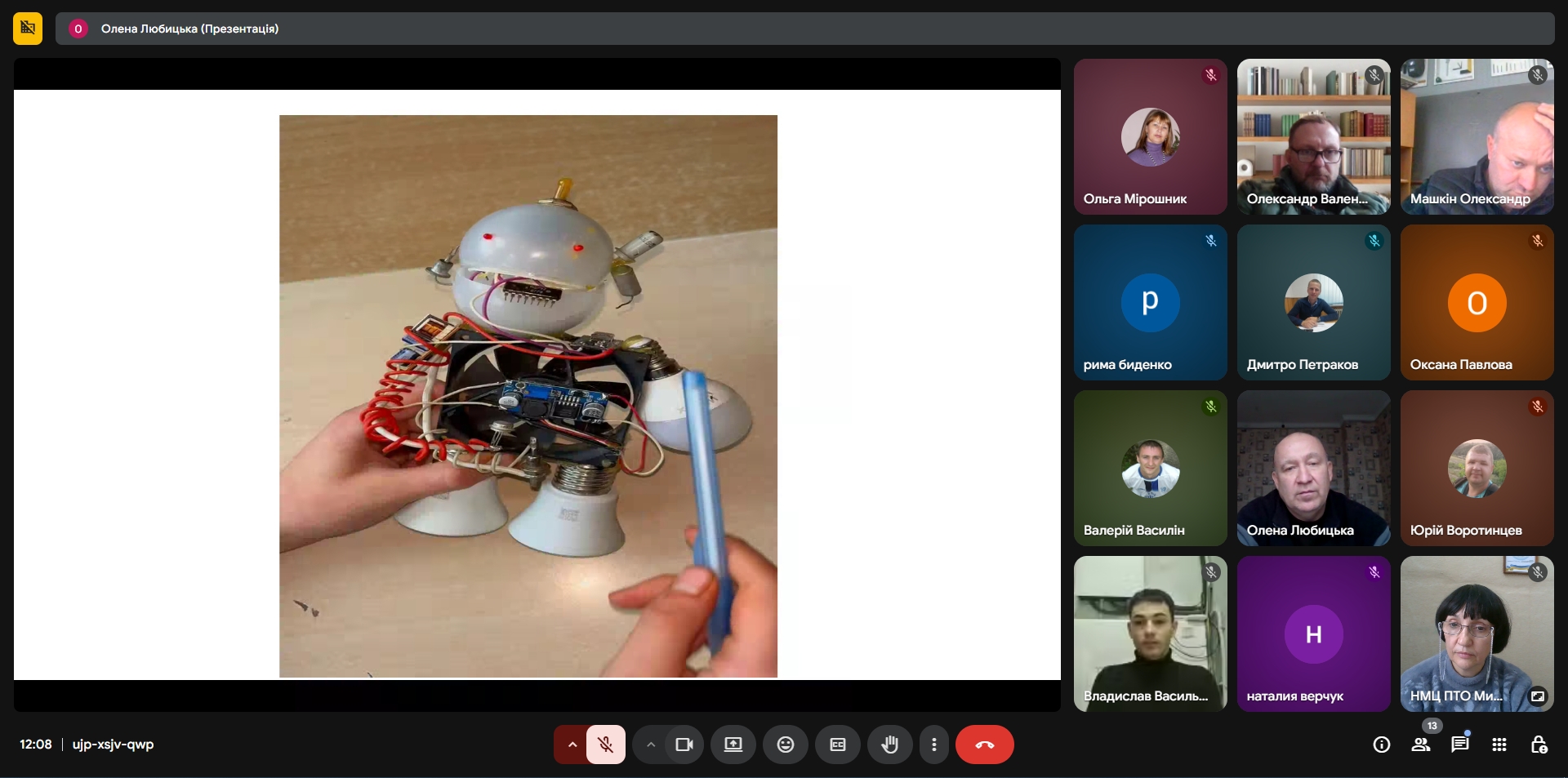Click the yellow presentation icon at top-left
This screenshot has width=1568, height=778.
coord(28,29)
